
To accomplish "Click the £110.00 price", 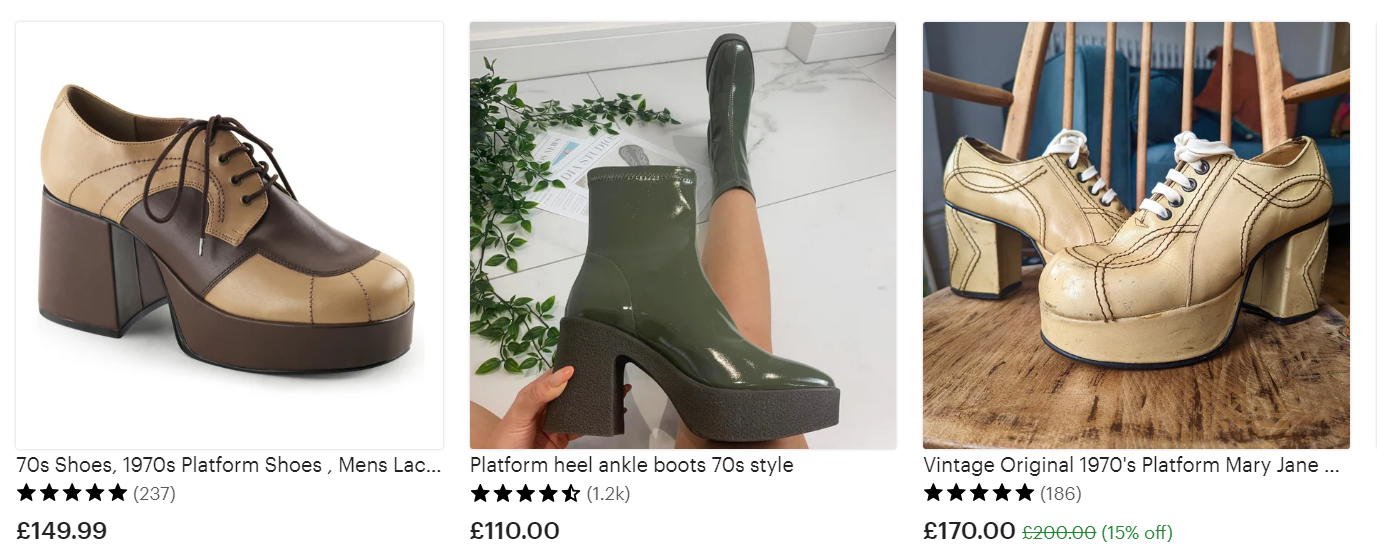I will 515,531.
